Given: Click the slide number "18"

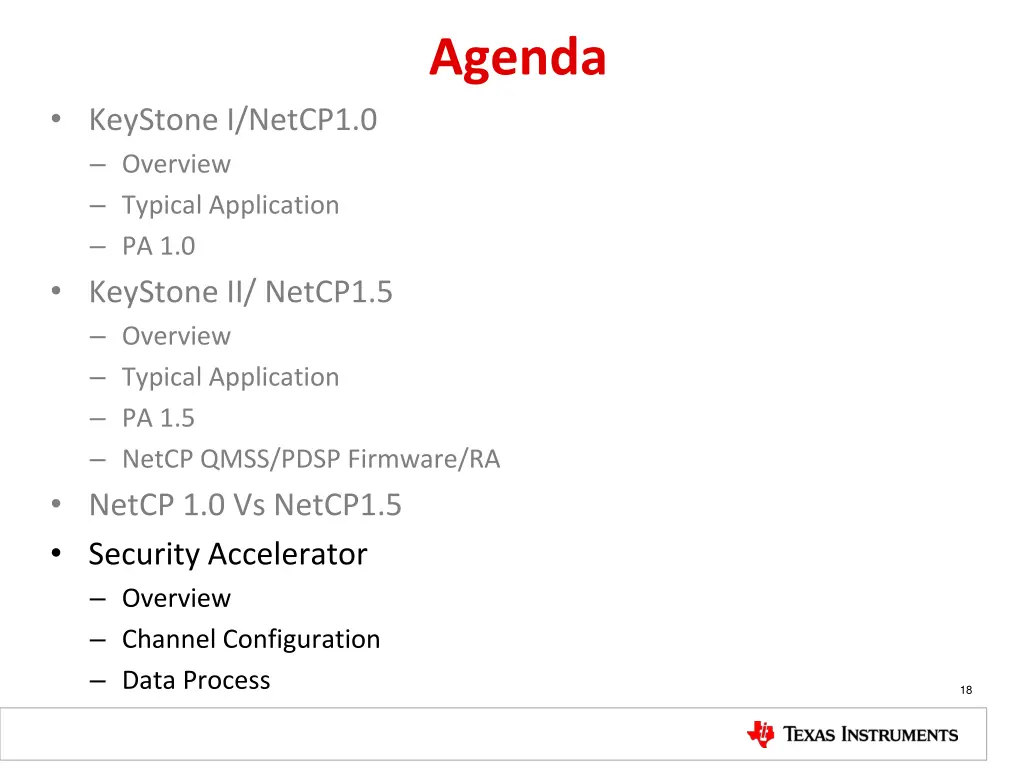Looking at the screenshot, I should coord(966,690).
